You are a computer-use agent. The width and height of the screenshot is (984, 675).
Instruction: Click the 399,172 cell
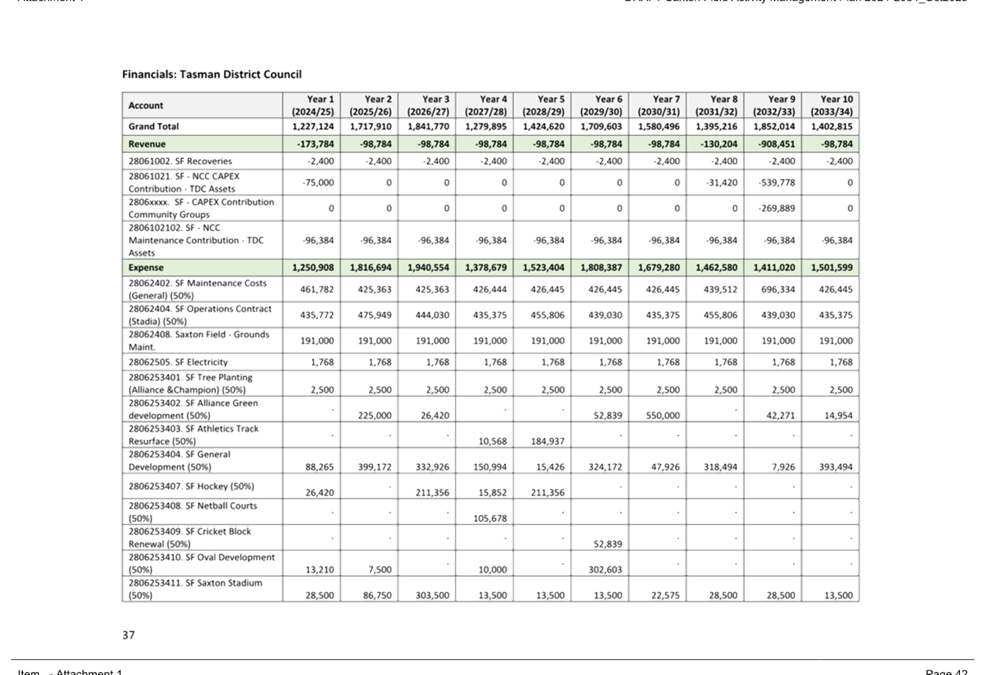(375, 467)
